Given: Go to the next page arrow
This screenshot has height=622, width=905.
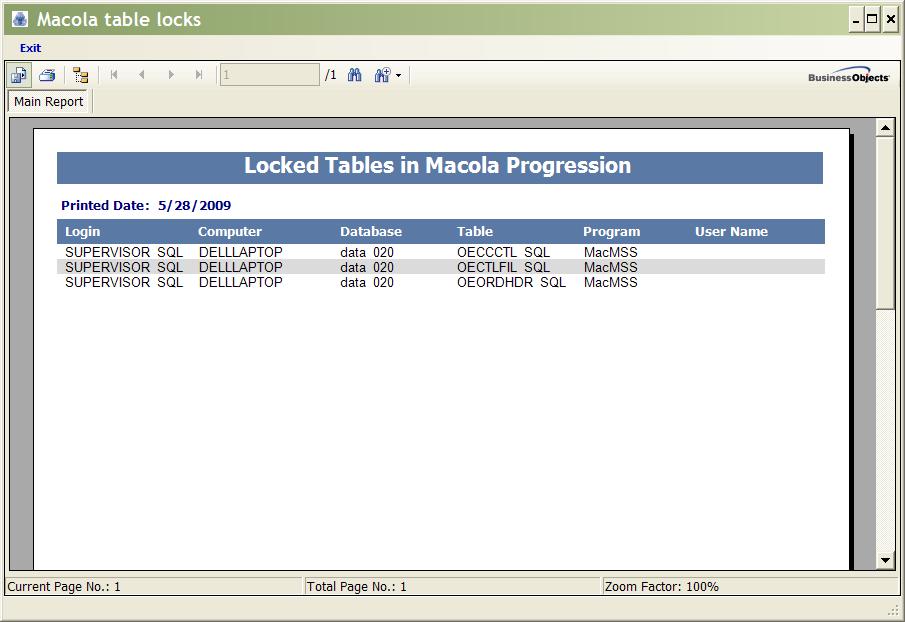Looking at the screenshot, I should click(x=171, y=74).
